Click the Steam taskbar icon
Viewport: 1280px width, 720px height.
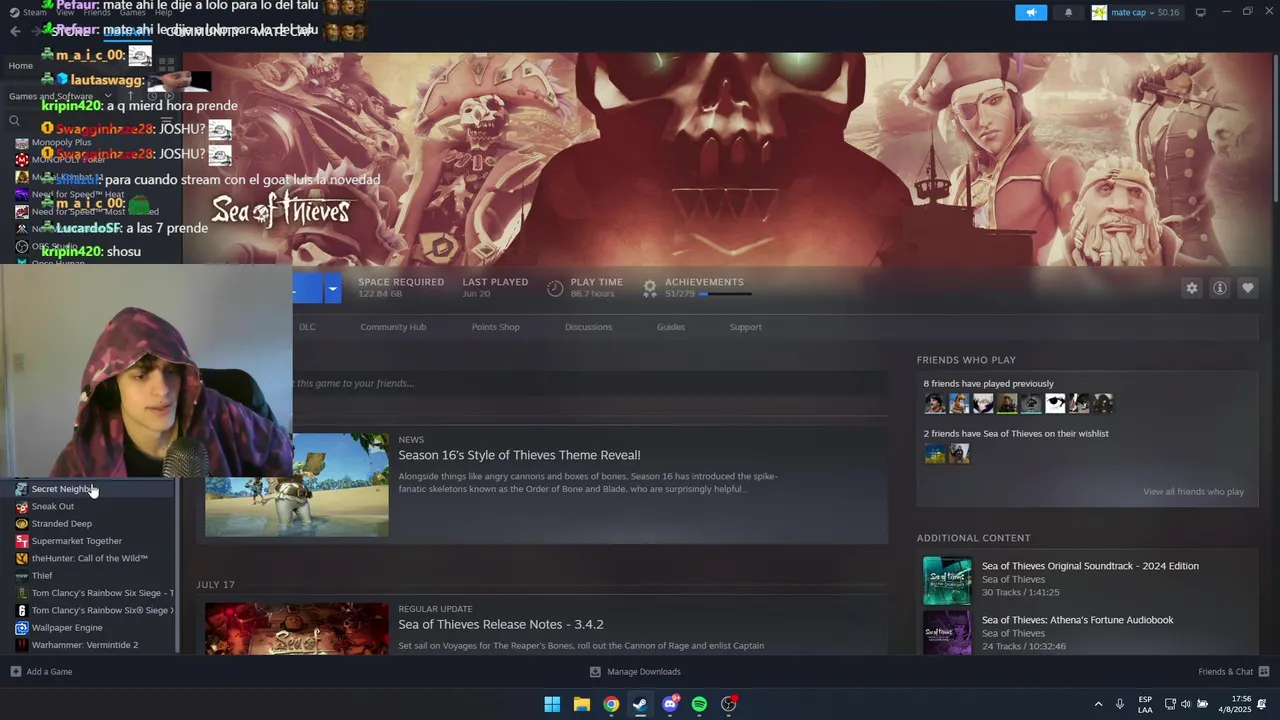click(640, 704)
